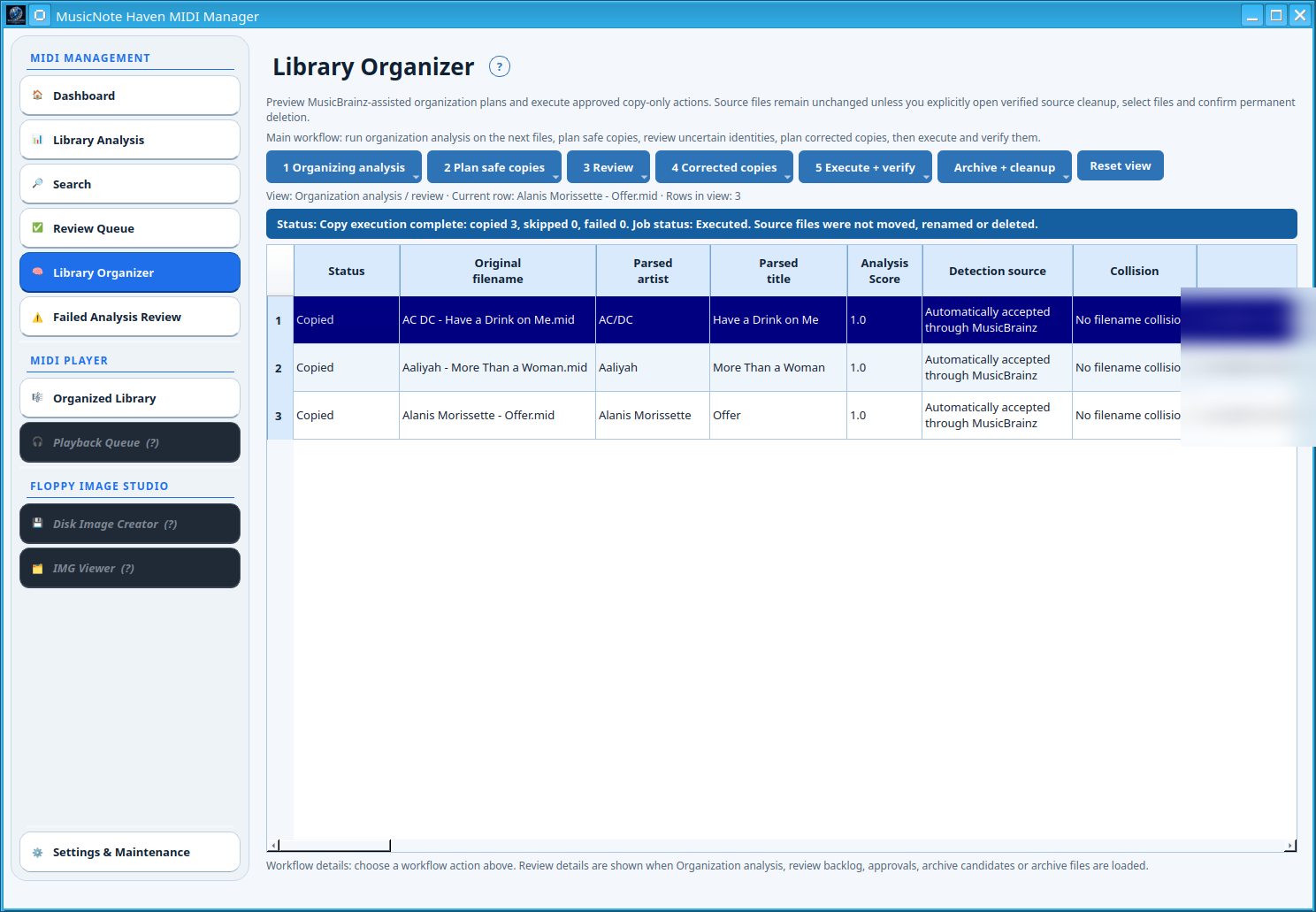Viewport: 1316px width, 912px height.
Task: Click the Review Queue checkmark icon
Action: coord(37,227)
